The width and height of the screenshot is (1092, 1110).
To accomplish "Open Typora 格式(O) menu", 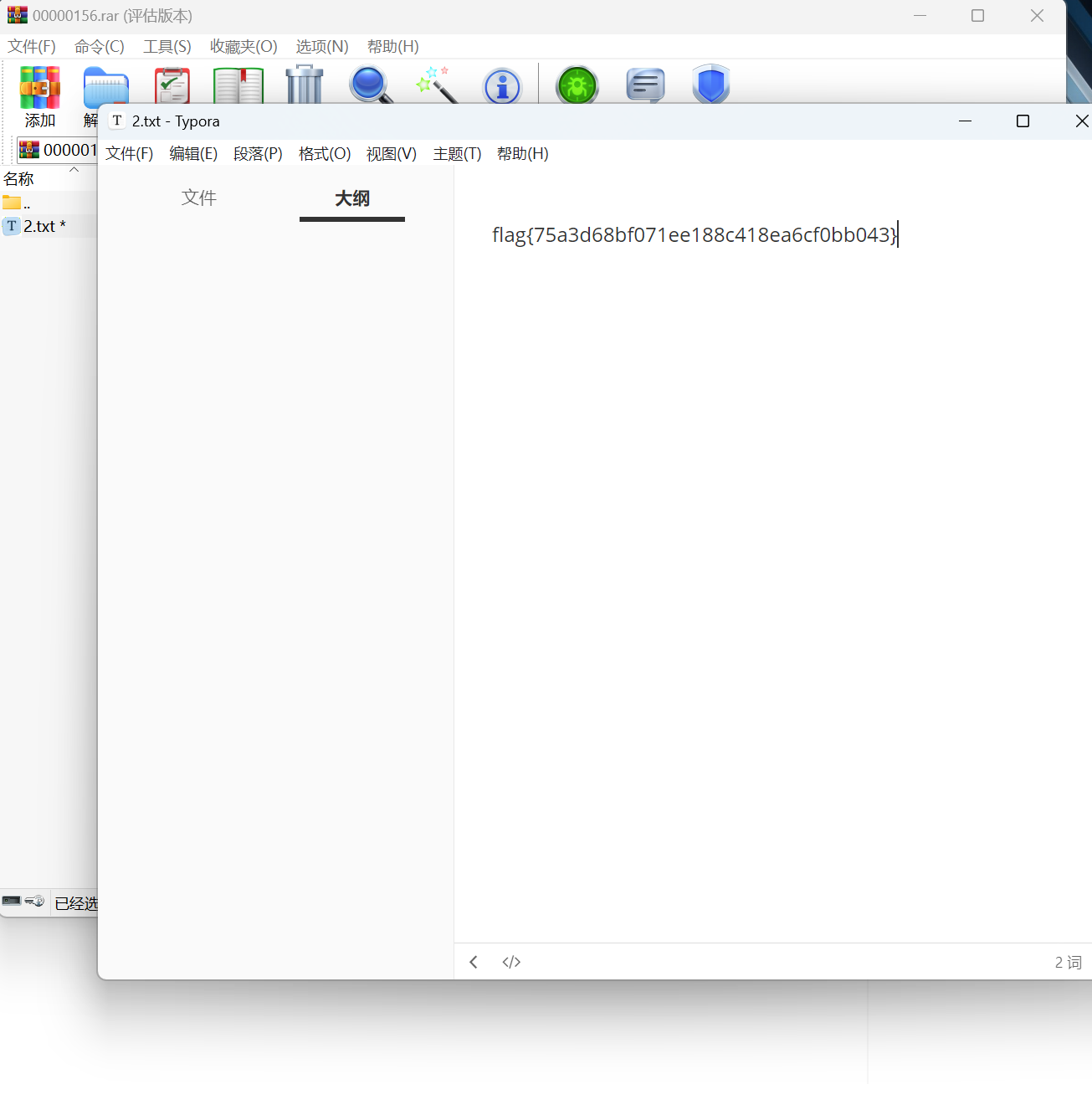I will point(325,154).
